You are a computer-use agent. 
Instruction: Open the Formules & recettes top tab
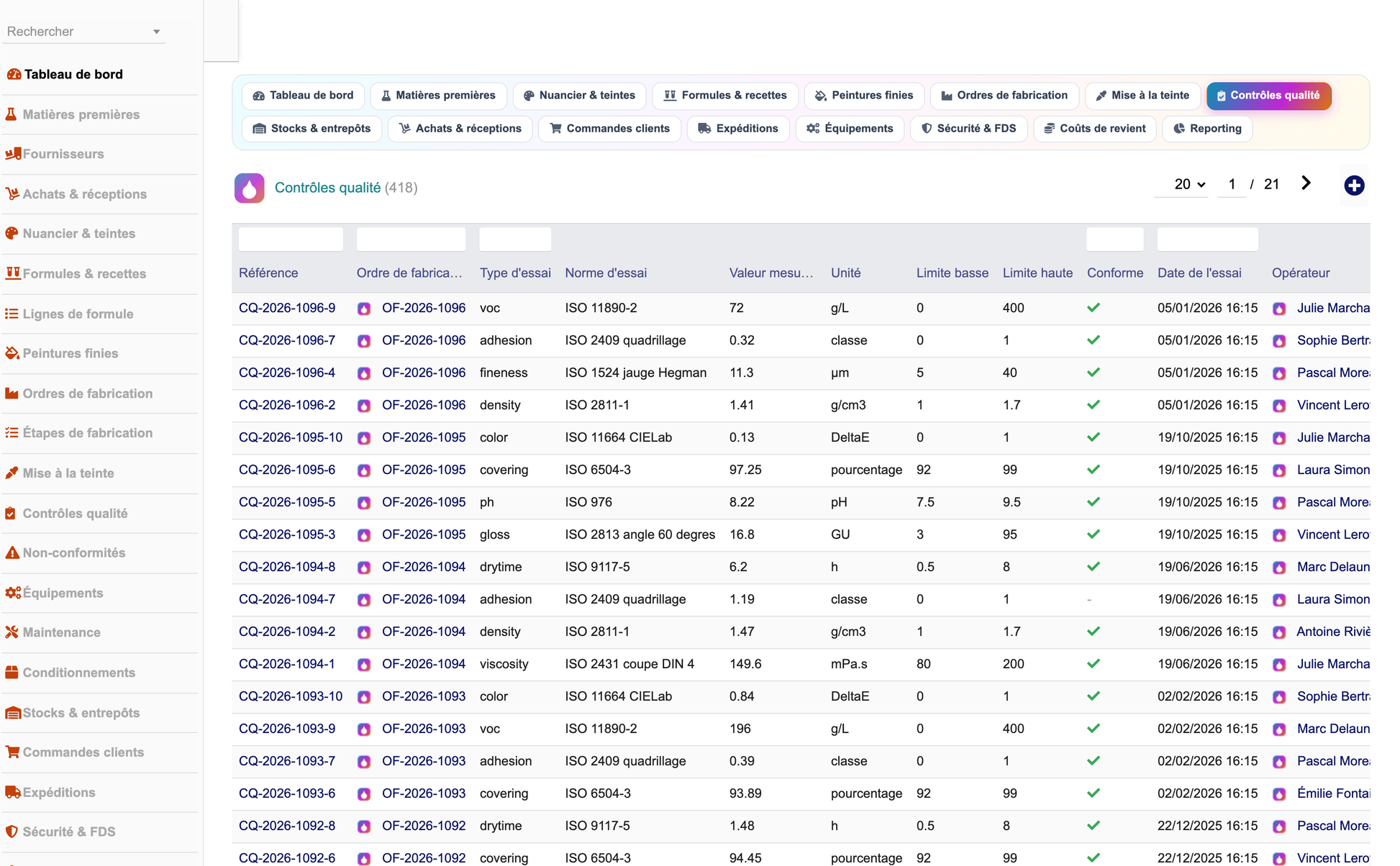pyautogui.click(x=725, y=96)
